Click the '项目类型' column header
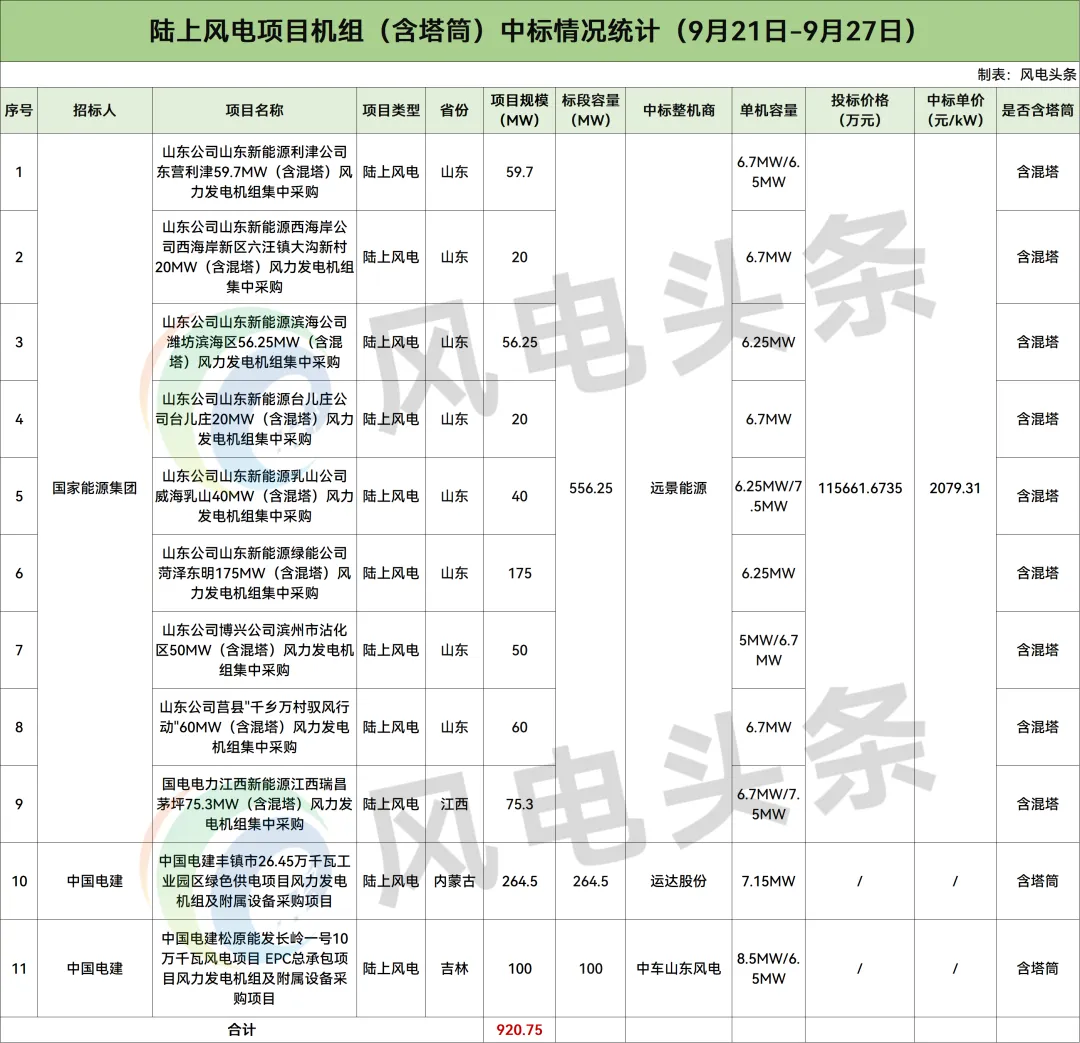 pos(391,110)
